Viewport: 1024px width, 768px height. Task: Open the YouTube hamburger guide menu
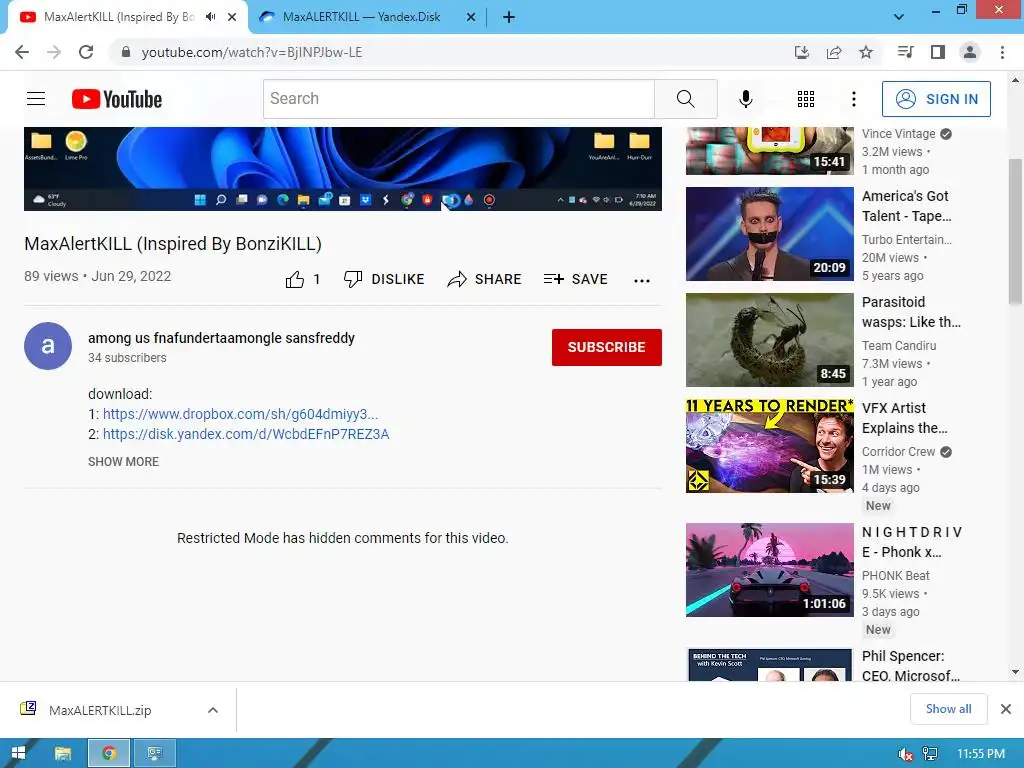[36, 99]
